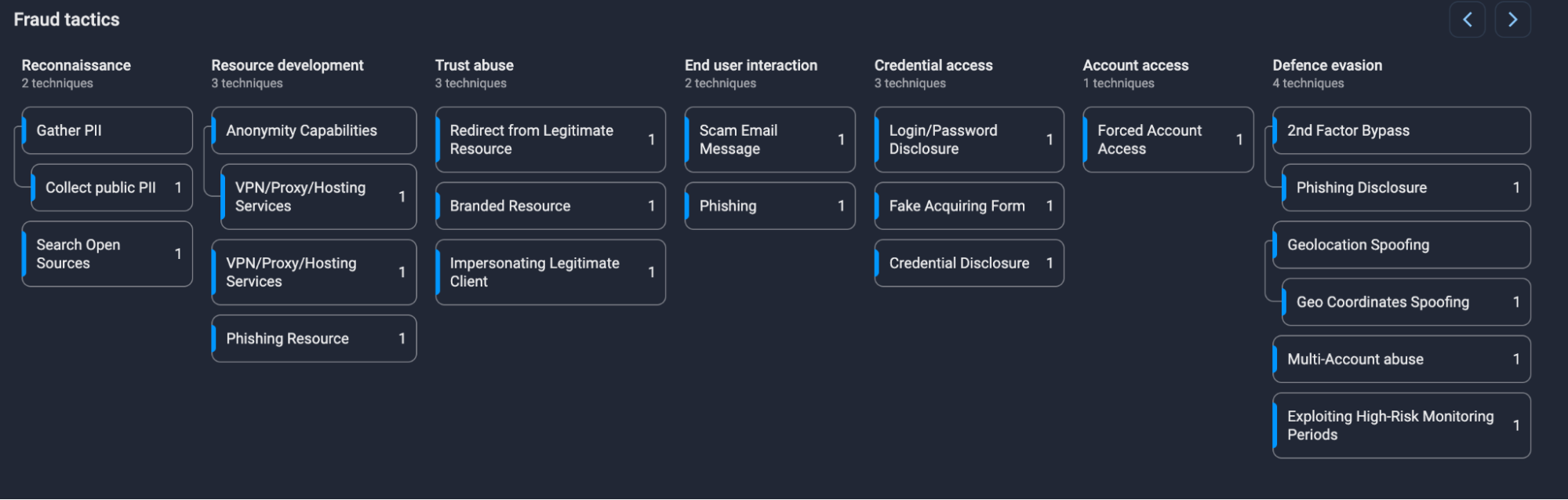Click the Credential Disclosure technique
The image size is (1568, 500).
coord(969,263)
